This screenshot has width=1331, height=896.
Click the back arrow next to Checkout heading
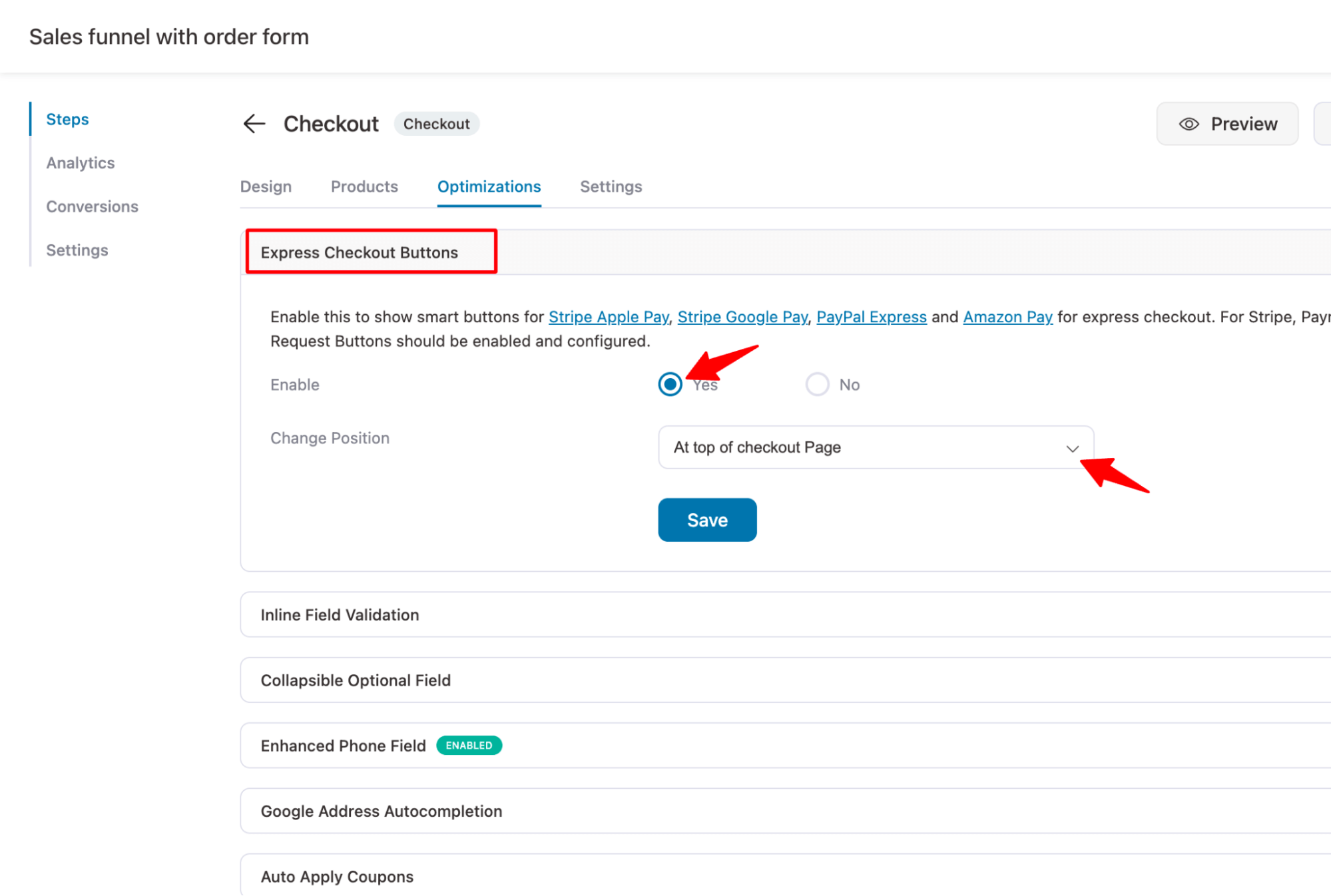[254, 124]
